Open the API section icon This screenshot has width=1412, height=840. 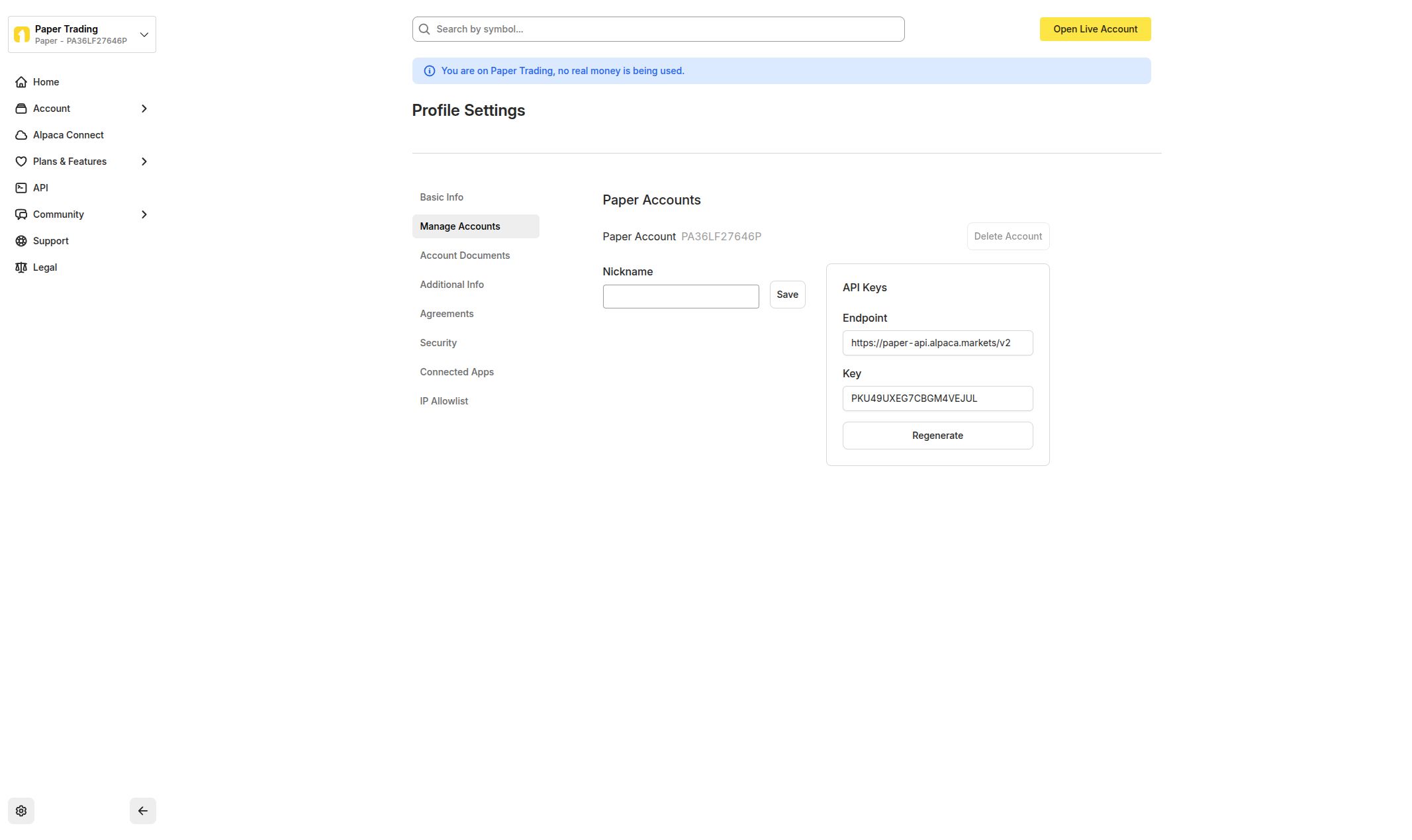click(21, 187)
